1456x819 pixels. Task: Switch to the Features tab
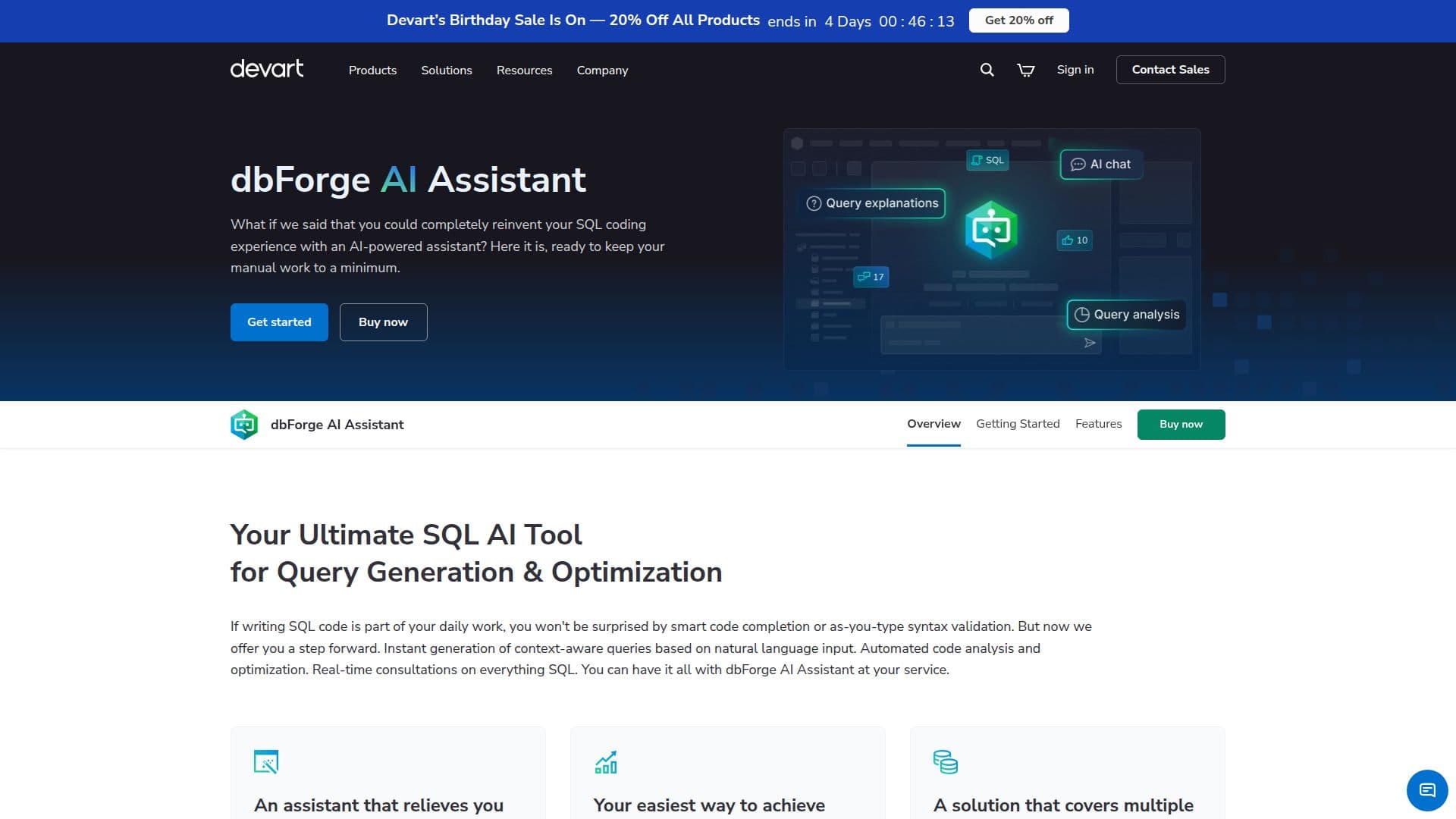coord(1098,424)
